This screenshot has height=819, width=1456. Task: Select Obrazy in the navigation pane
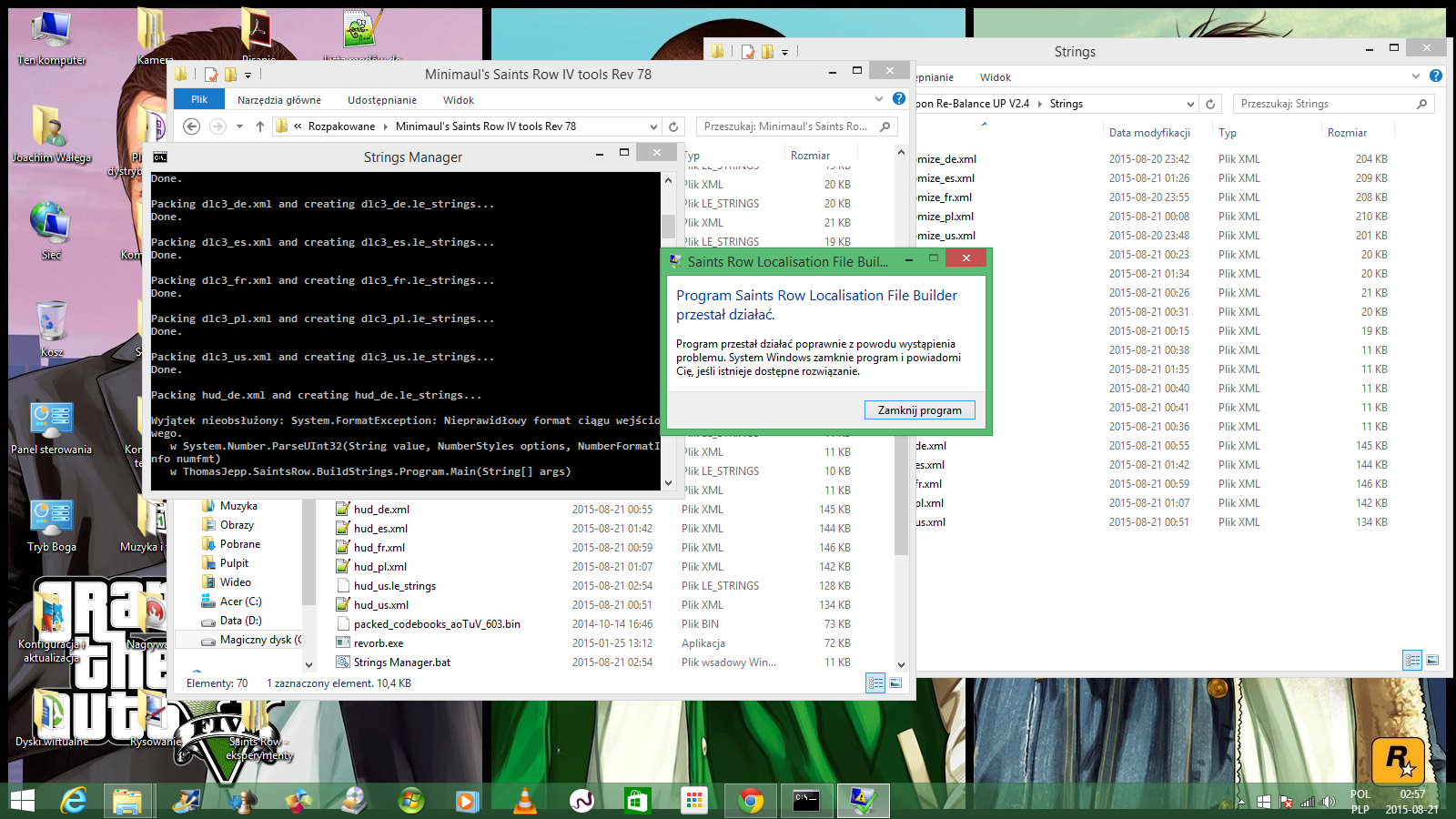point(237,525)
